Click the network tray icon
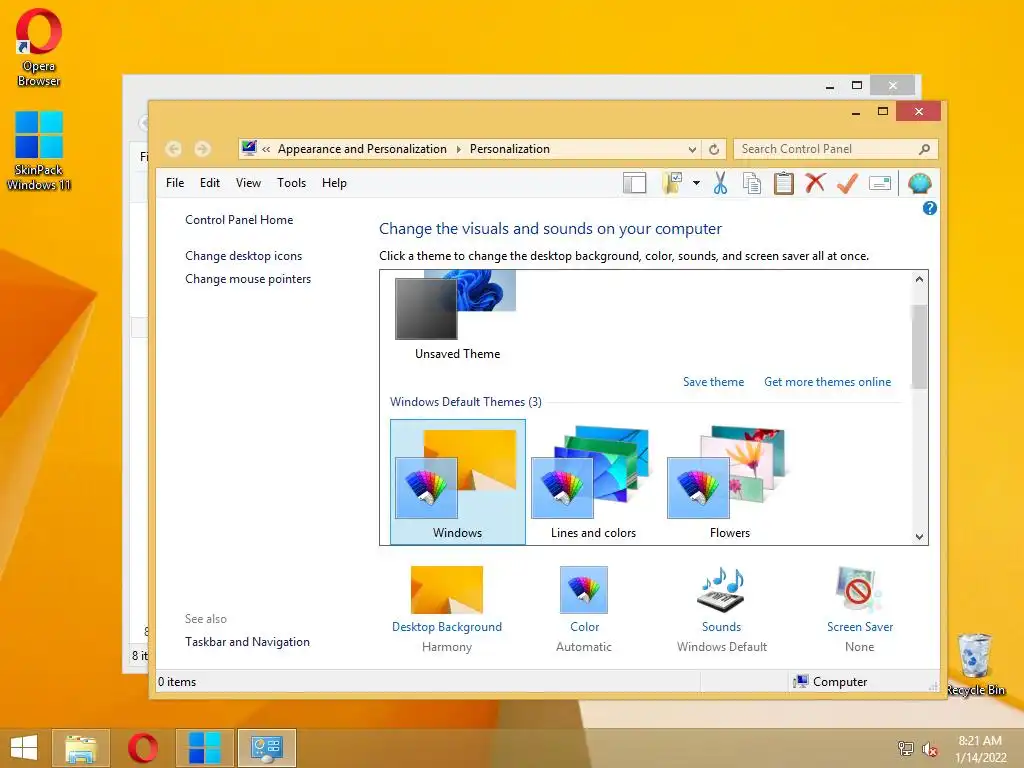This screenshot has height=768, width=1024. click(x=905, y=748)
